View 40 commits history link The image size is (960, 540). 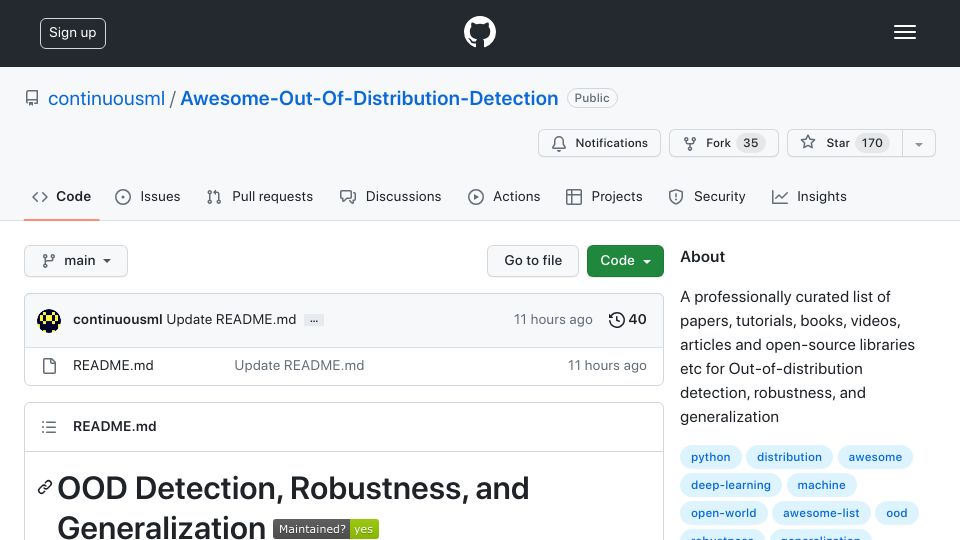[x=628, y=320]
